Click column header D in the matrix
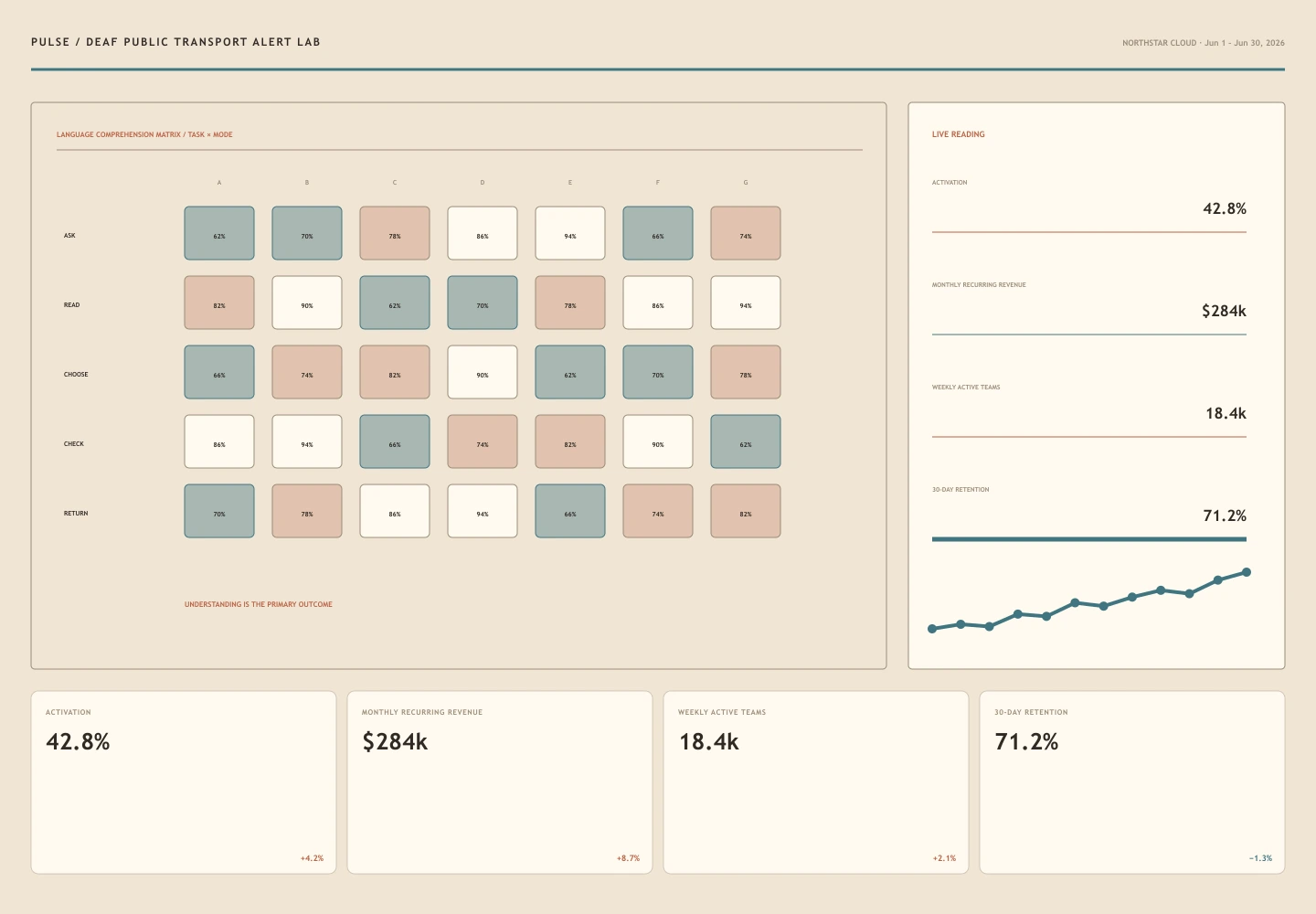 click(483, 183)
